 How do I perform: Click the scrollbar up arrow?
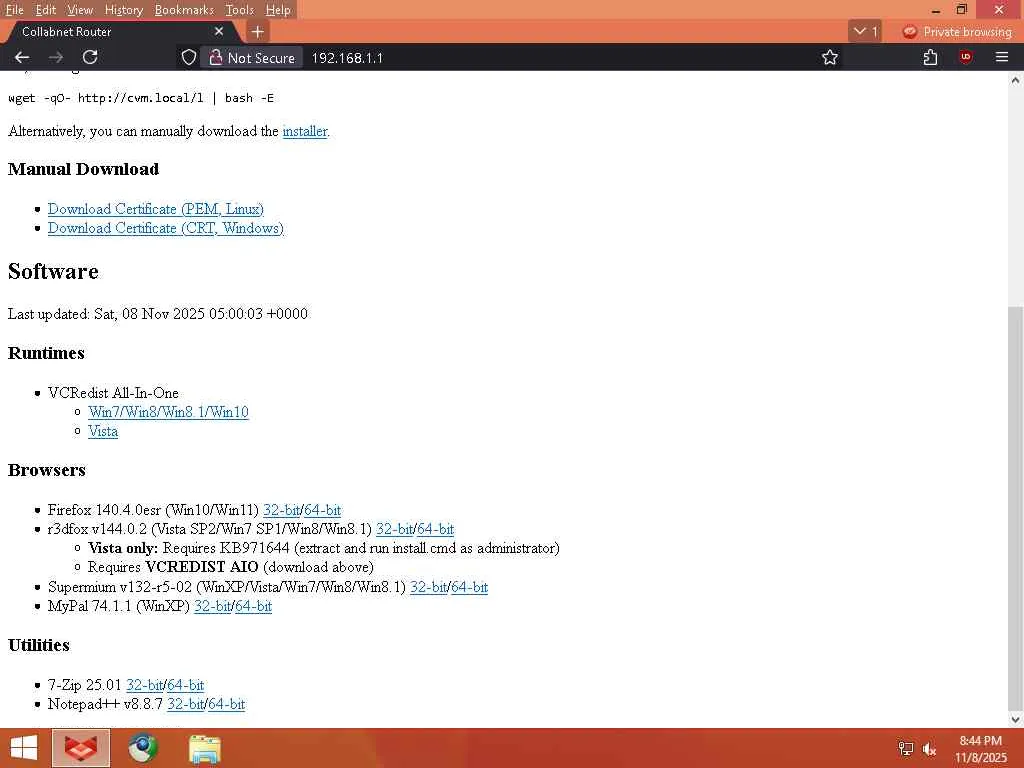[1016, 80]
